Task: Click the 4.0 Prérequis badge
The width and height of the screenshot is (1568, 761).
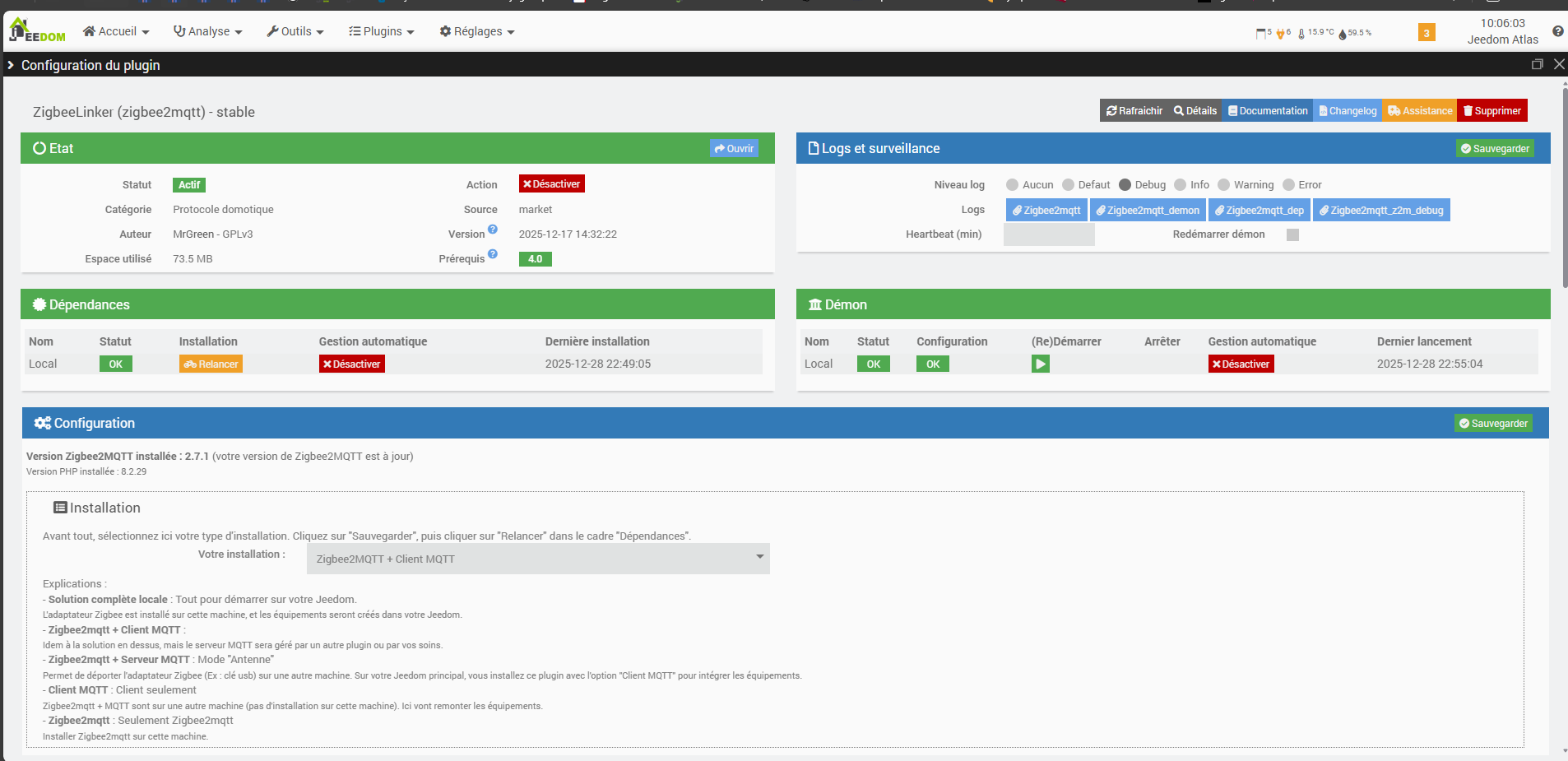Action: [536, 259]
